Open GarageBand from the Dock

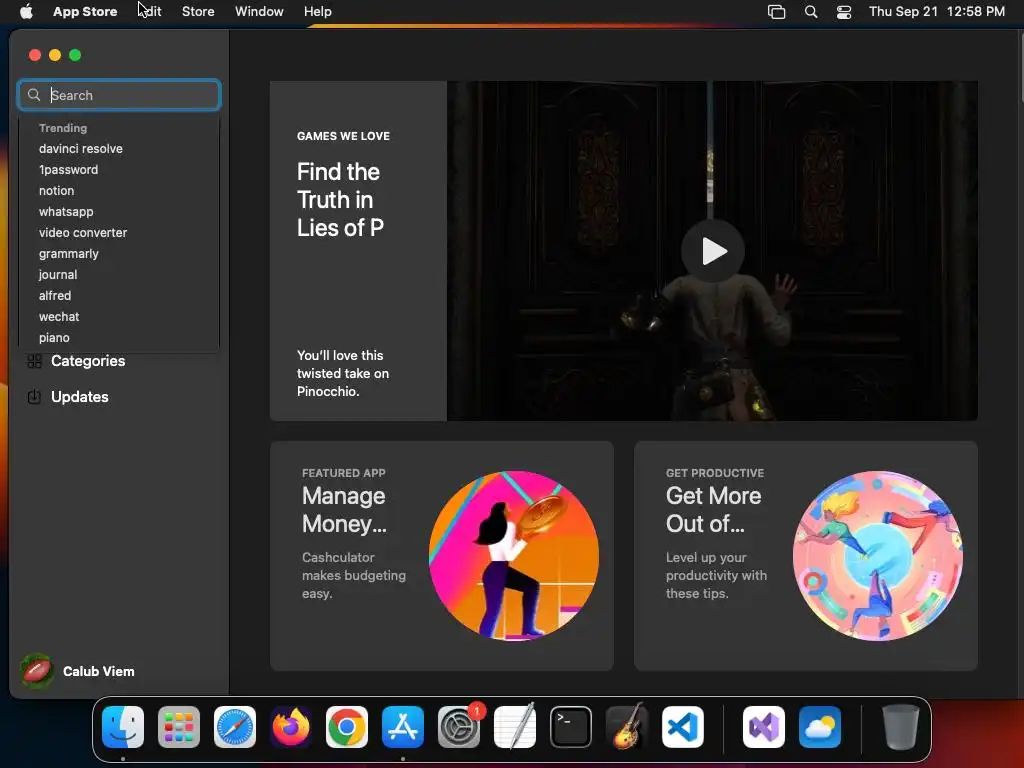[627, 727]
